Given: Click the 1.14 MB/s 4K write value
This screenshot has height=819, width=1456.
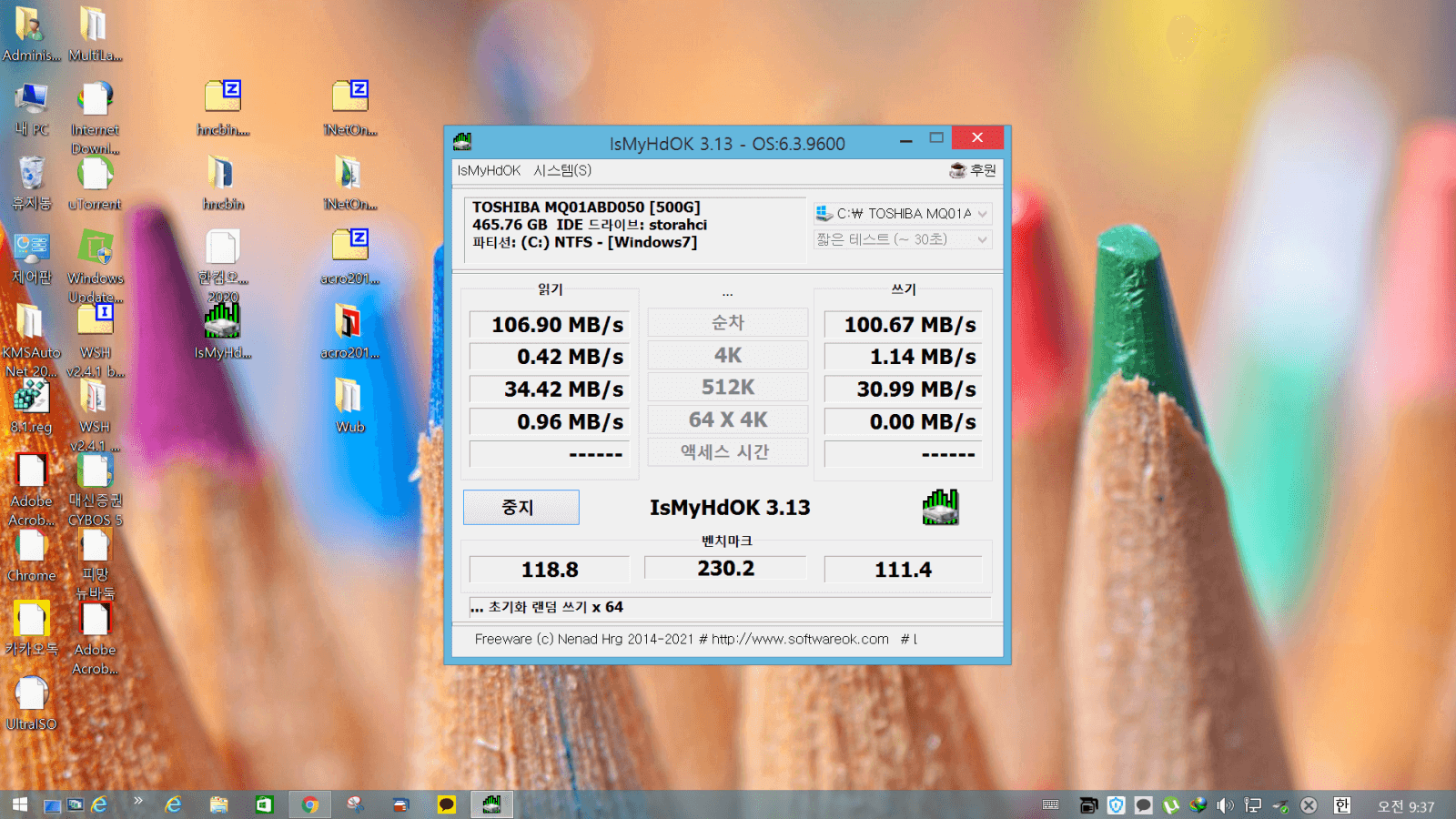Looking at the screenshot, I should click(x=904, y=357).
